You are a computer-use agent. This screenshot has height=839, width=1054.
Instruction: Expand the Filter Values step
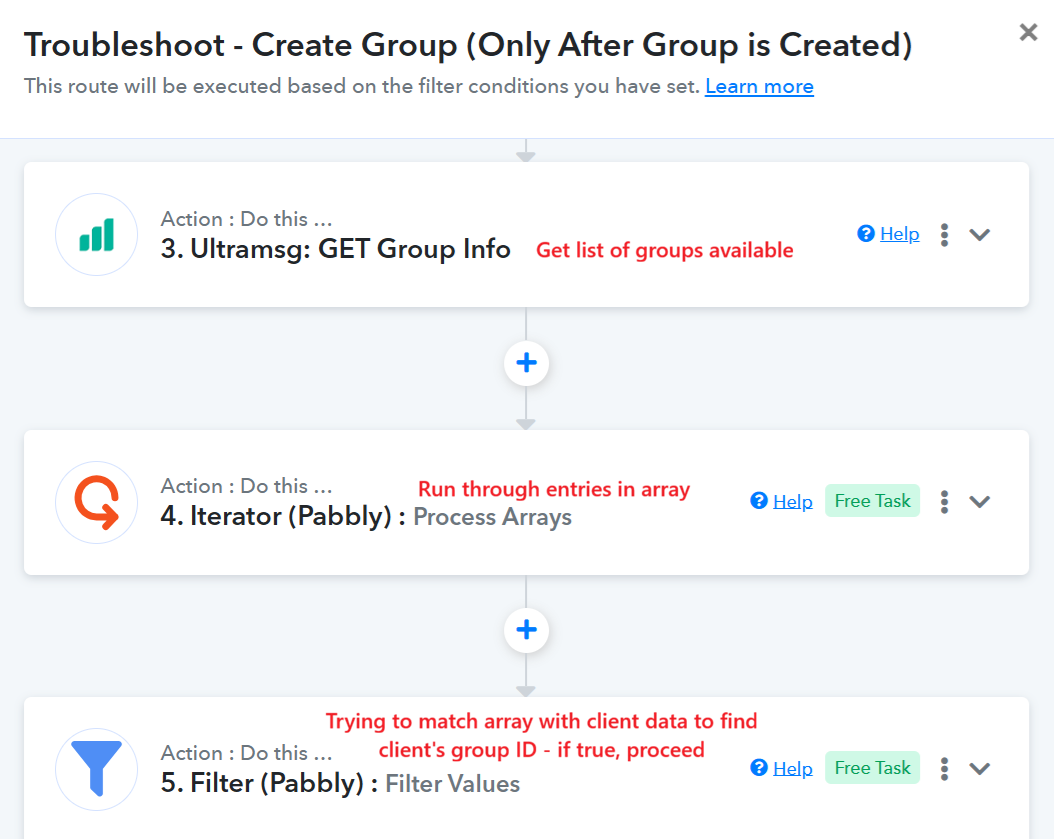pos(980,768)
